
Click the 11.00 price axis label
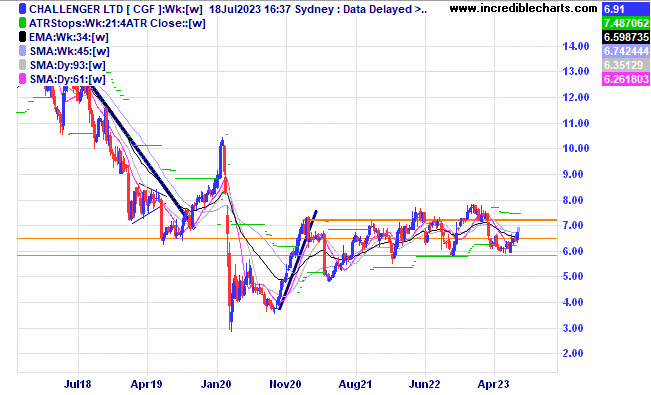coord(576,123)
